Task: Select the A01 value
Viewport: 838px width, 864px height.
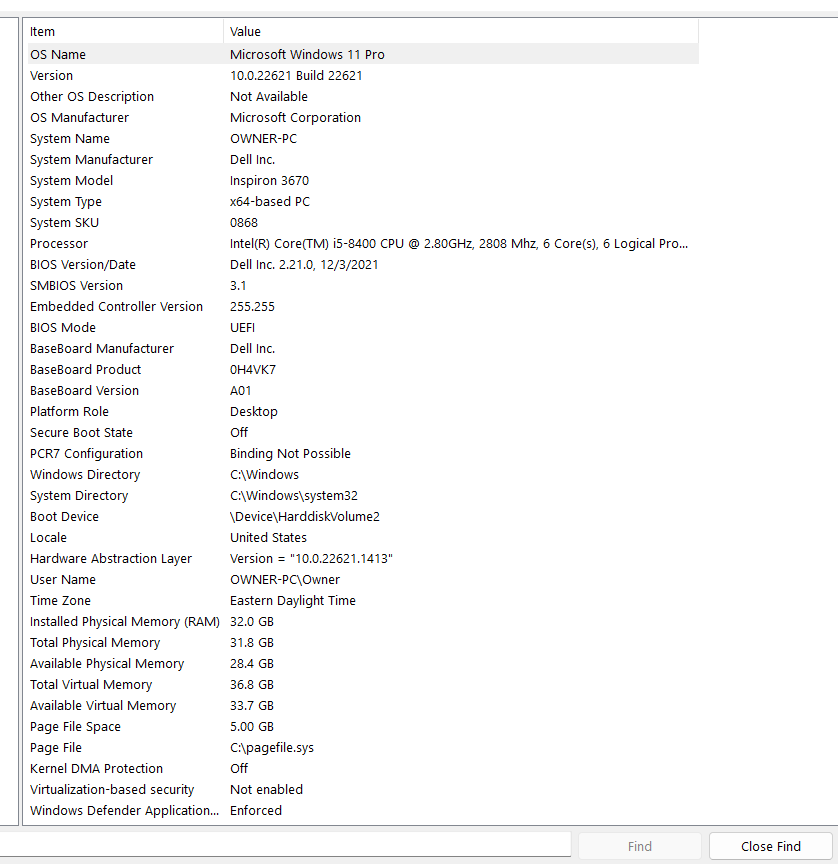Action: [x=240, y=390]
